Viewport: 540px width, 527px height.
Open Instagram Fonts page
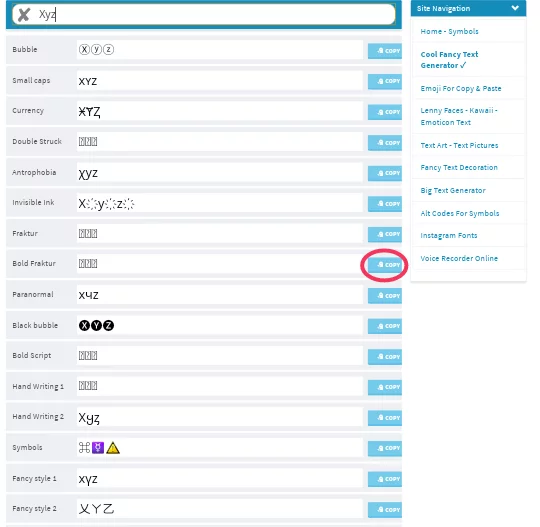448,236
